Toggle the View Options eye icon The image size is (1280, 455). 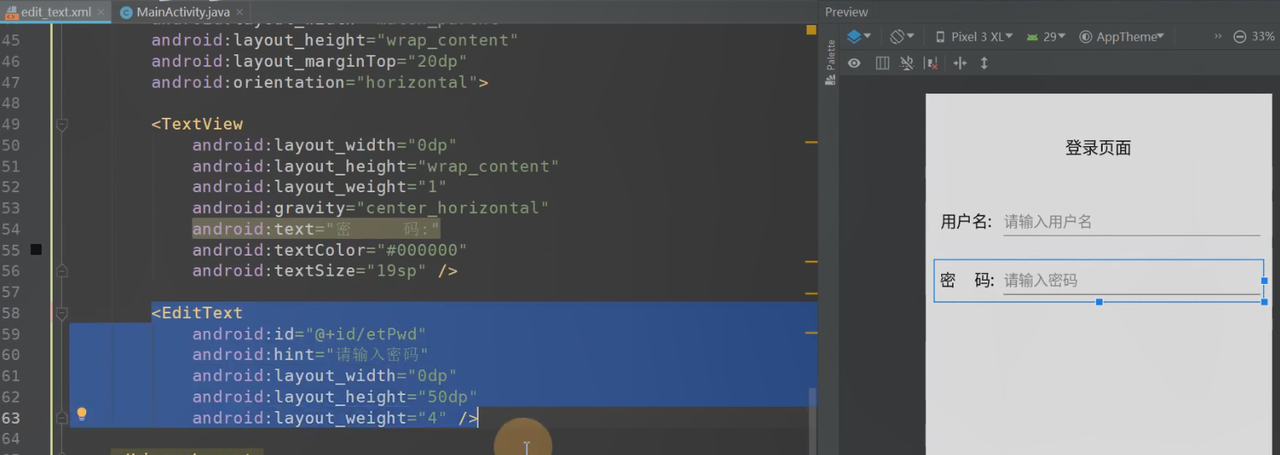pos(855,63)
